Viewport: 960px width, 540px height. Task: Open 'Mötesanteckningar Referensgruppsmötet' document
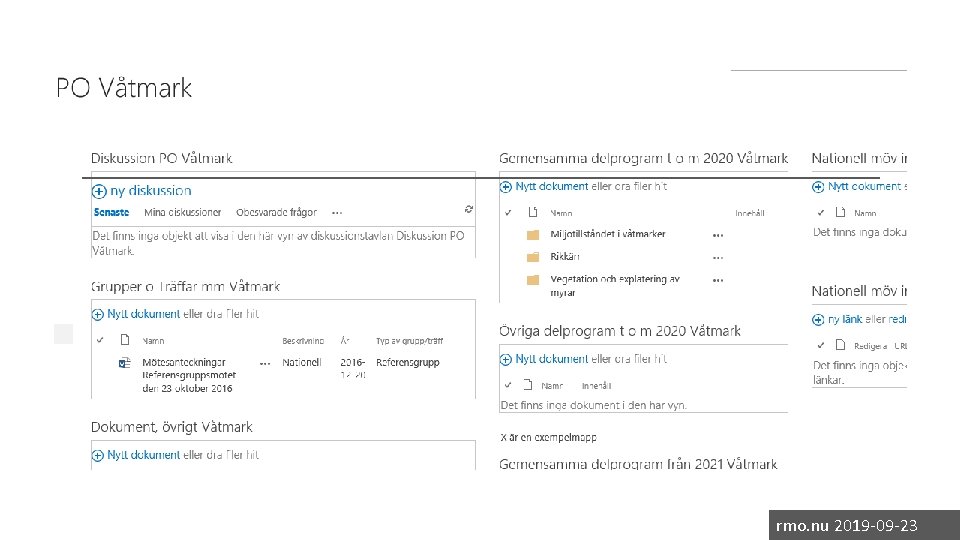[x=189, y=375]
